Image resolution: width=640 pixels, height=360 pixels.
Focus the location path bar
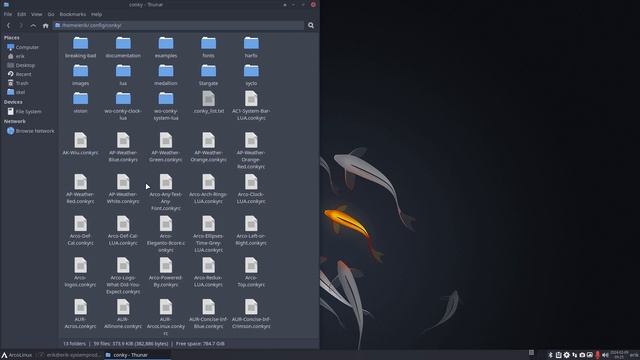(x=178, y=25)
